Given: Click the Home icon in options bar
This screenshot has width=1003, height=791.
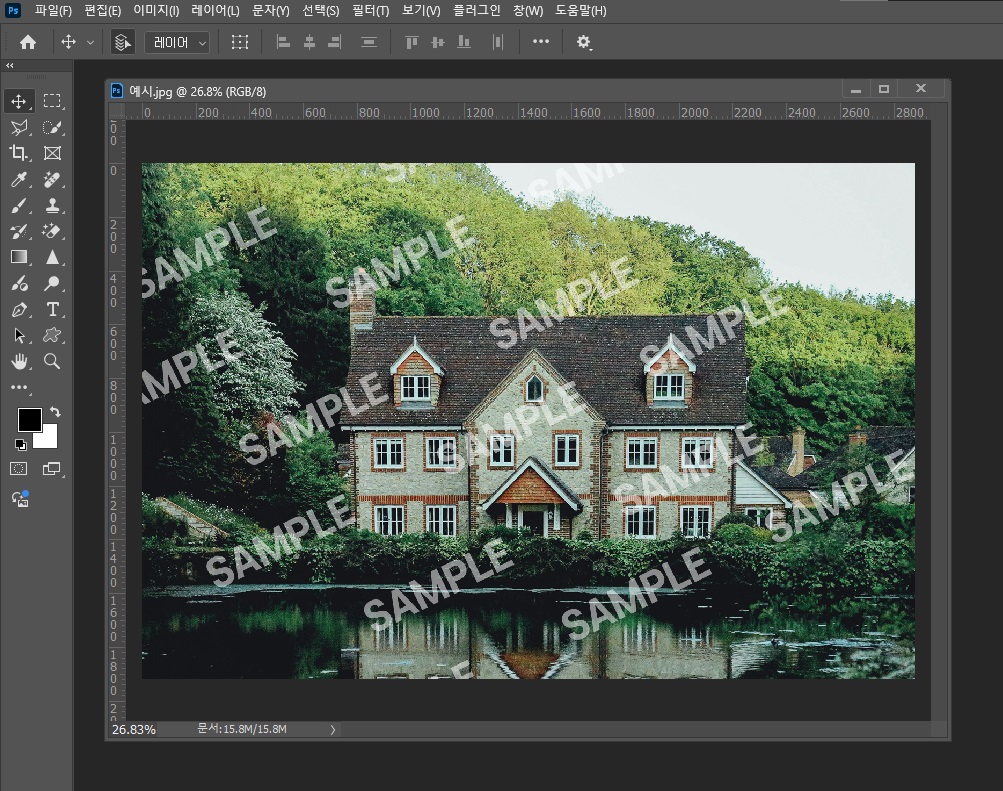Looking at the screenshot, I should (x=28, y=42).
